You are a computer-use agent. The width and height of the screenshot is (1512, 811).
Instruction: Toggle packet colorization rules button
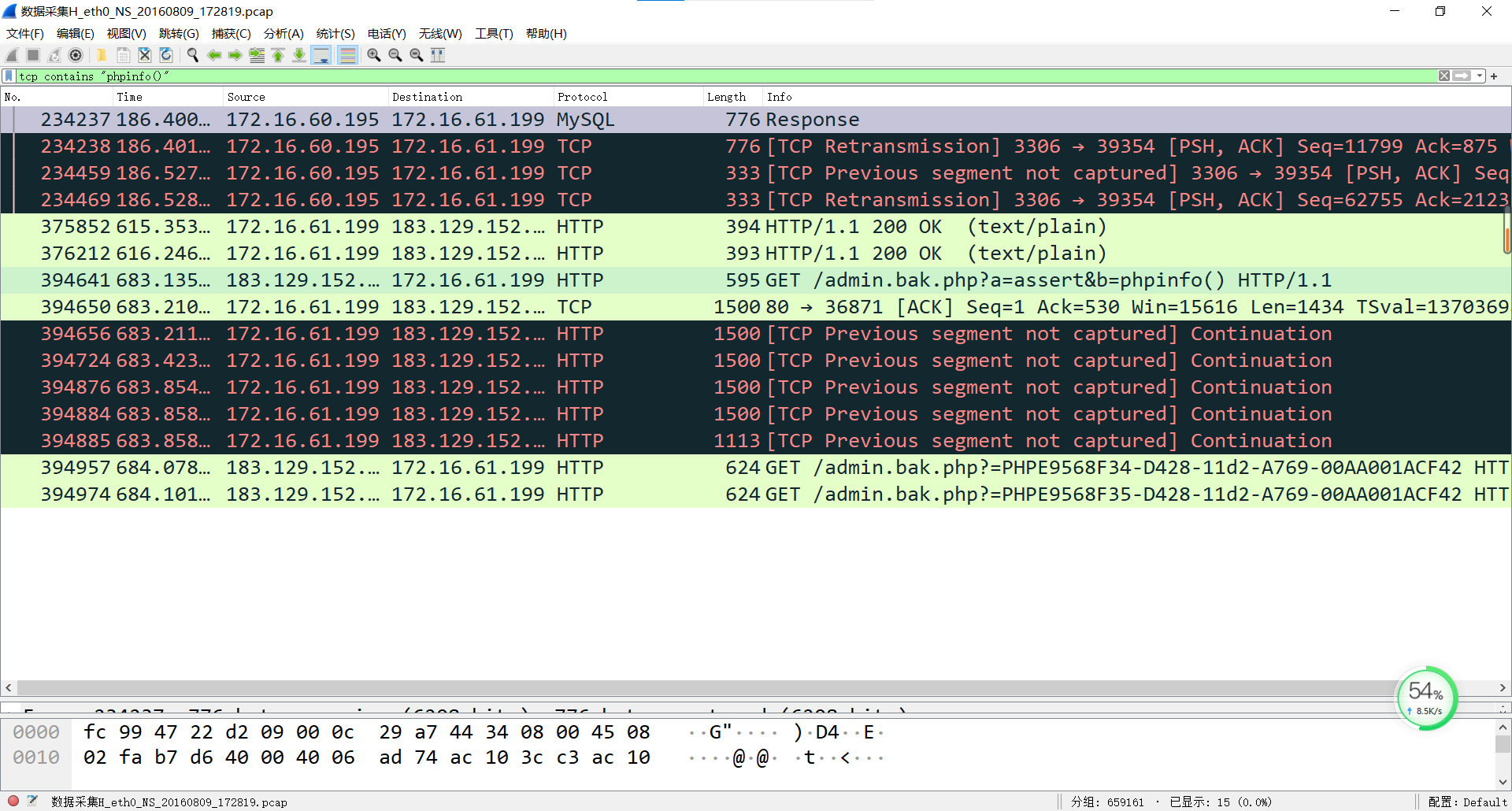(x=347, y=55)
